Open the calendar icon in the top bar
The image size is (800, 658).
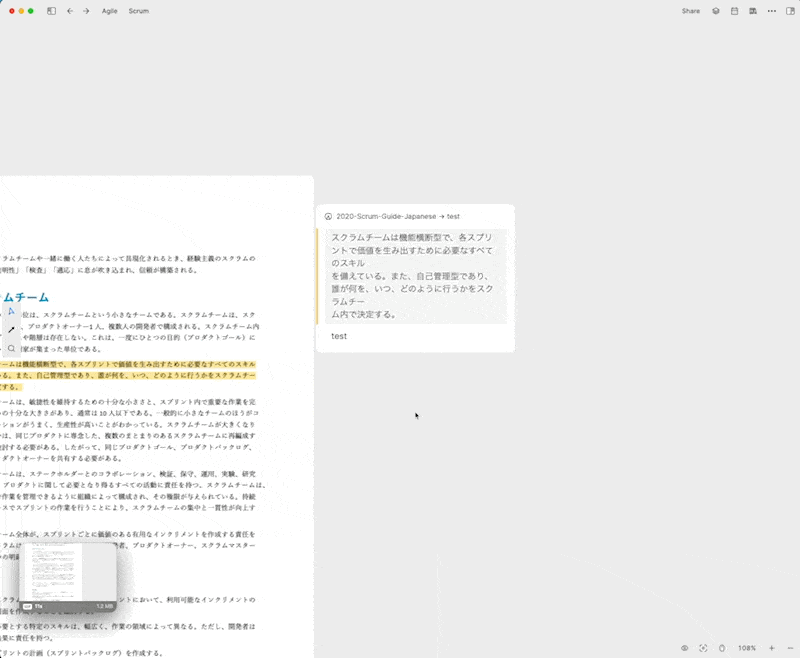tap(734, 11)
